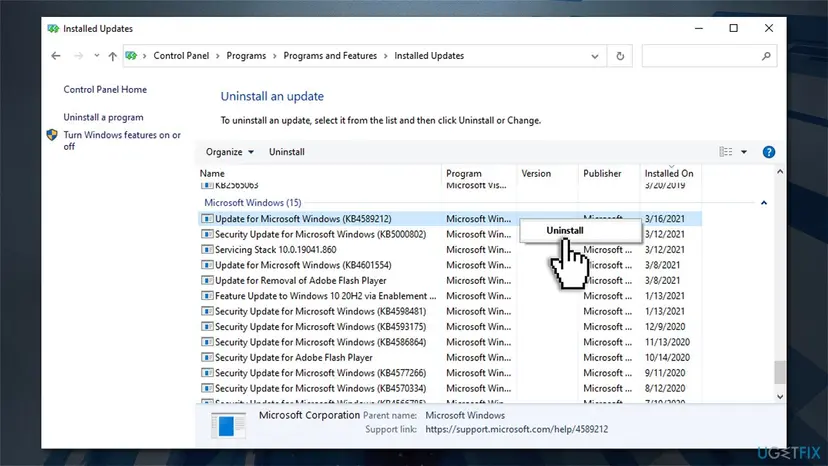Click icon beside Update for Removal of Adobe Flash
This screenshot has height=466, width=828.
tap(207, 281)
